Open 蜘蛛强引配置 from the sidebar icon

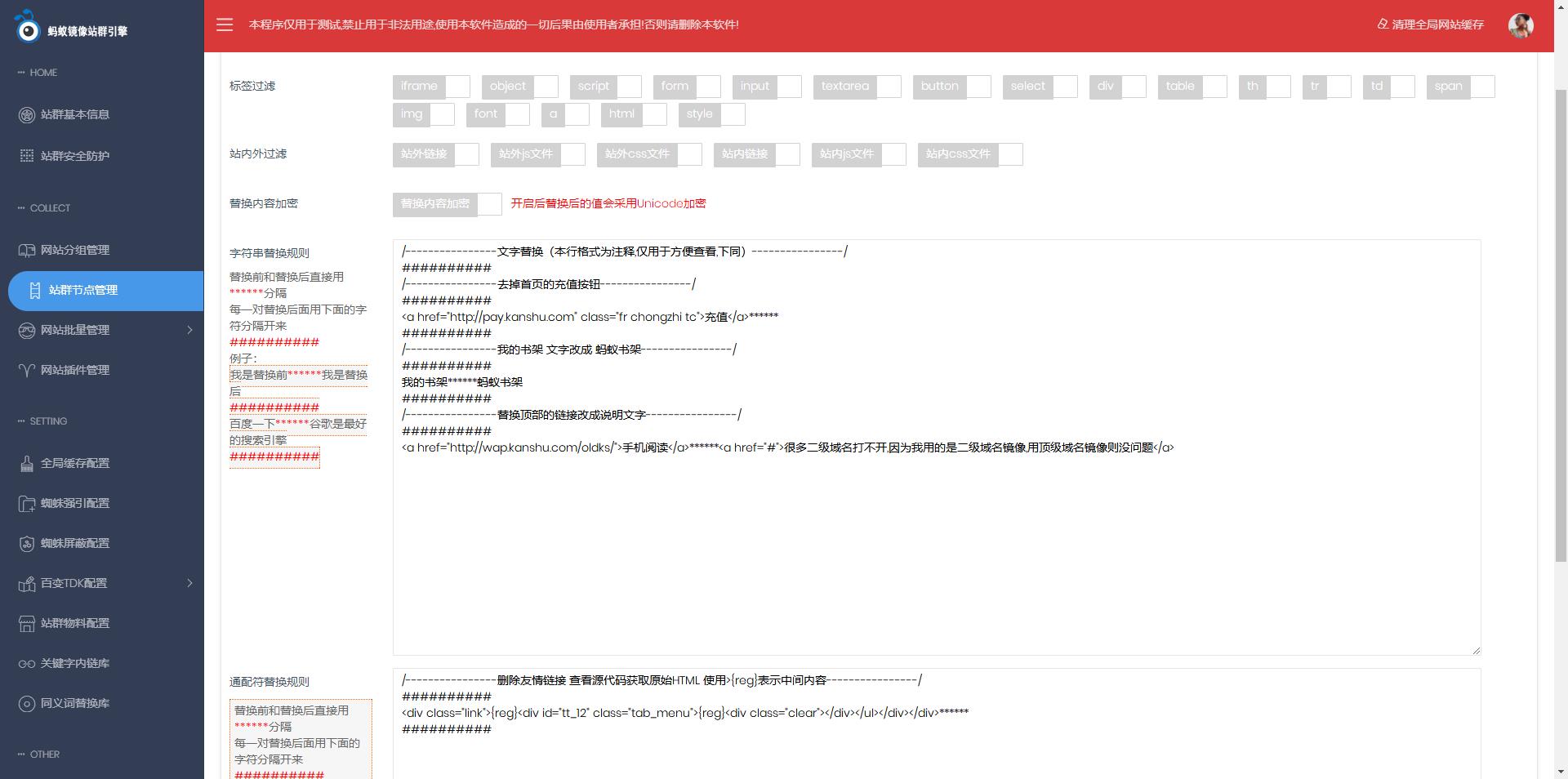tap(27, 504)
